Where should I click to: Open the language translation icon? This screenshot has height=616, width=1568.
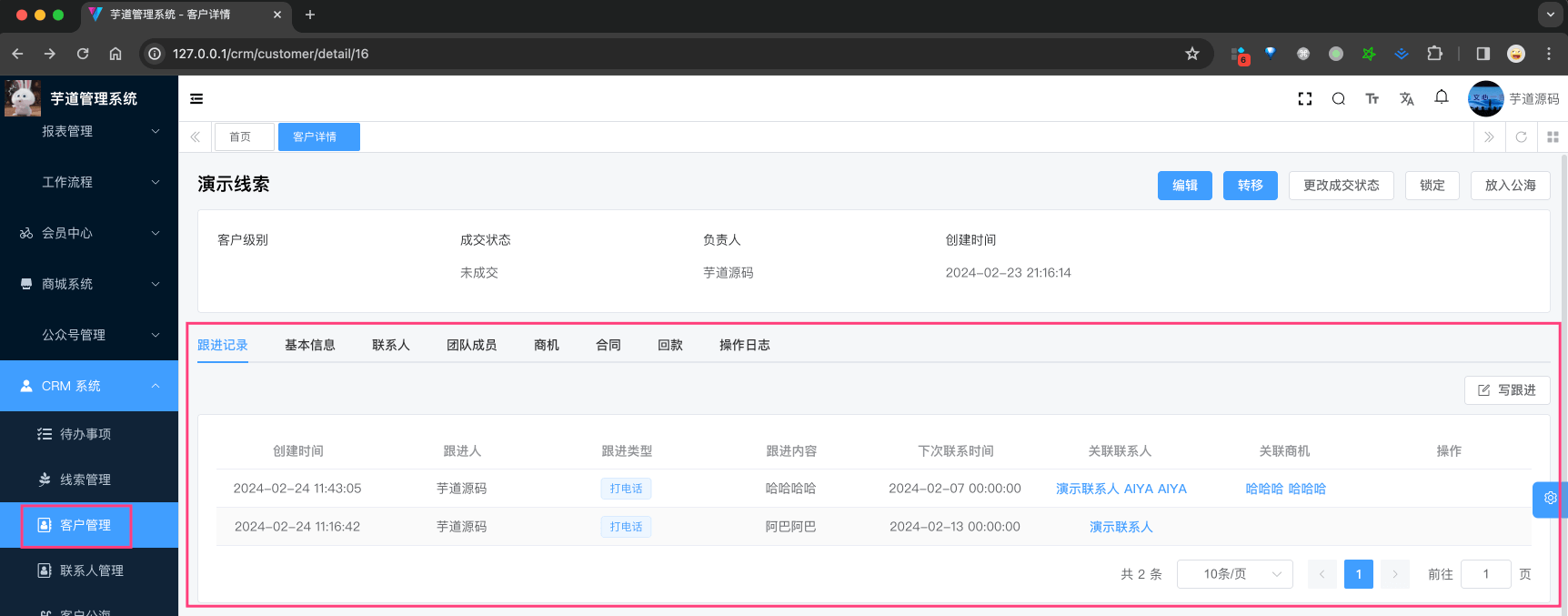coord(1406,99)
